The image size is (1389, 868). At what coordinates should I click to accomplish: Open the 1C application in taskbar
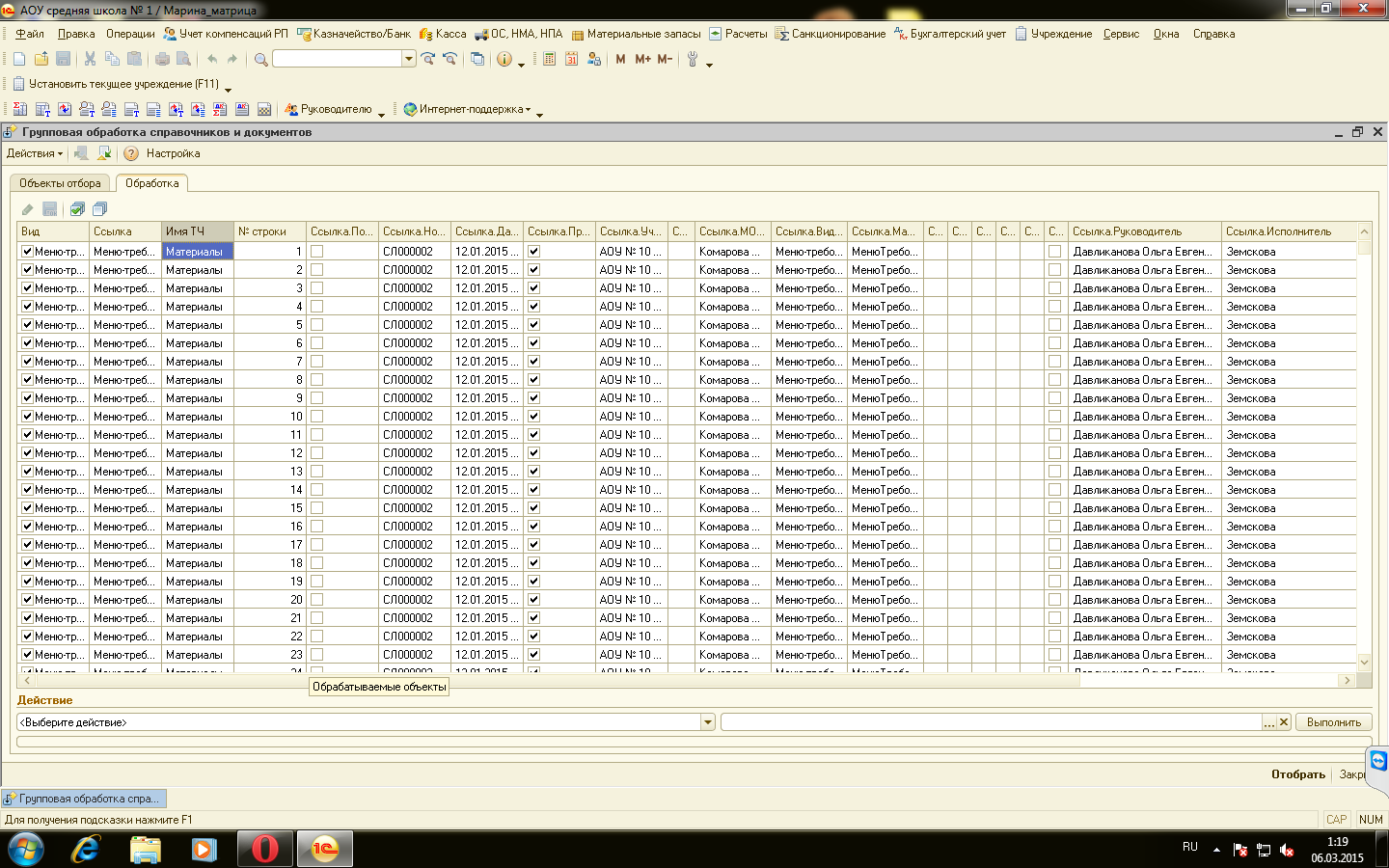[x=324, y=849]
